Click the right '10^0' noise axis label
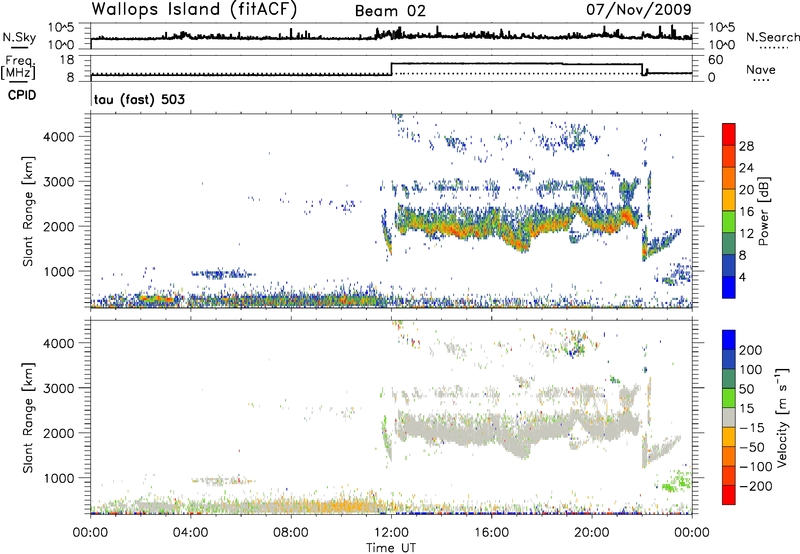Viewport: 800px width, 554px height. click(722, 45)
